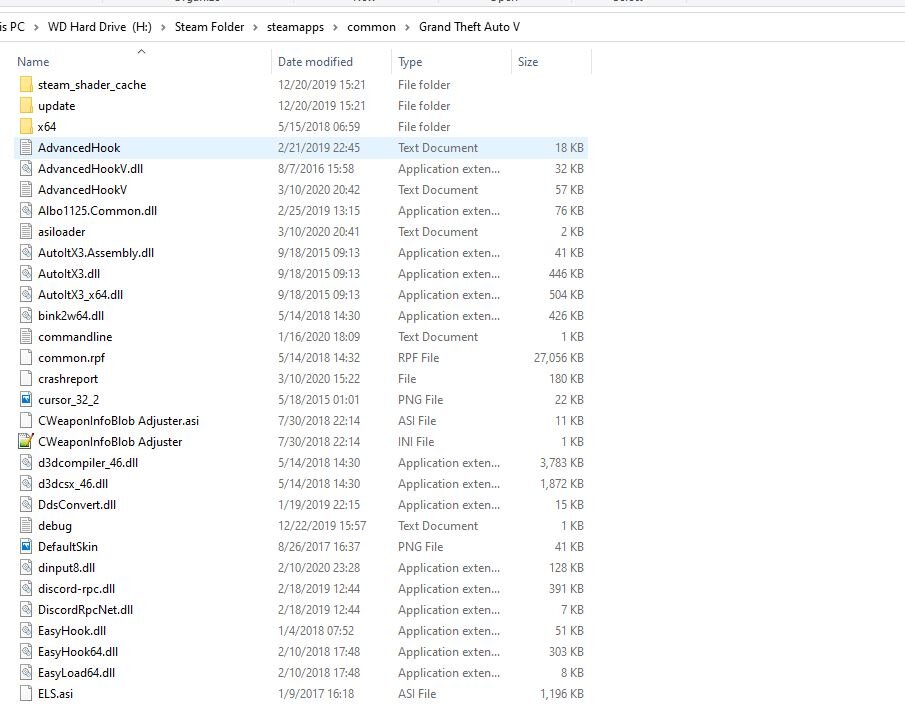The height and width of the screenshot is (715, 905).
Task: Sort by Date modified column header
Action: click(x=315, y=62)
